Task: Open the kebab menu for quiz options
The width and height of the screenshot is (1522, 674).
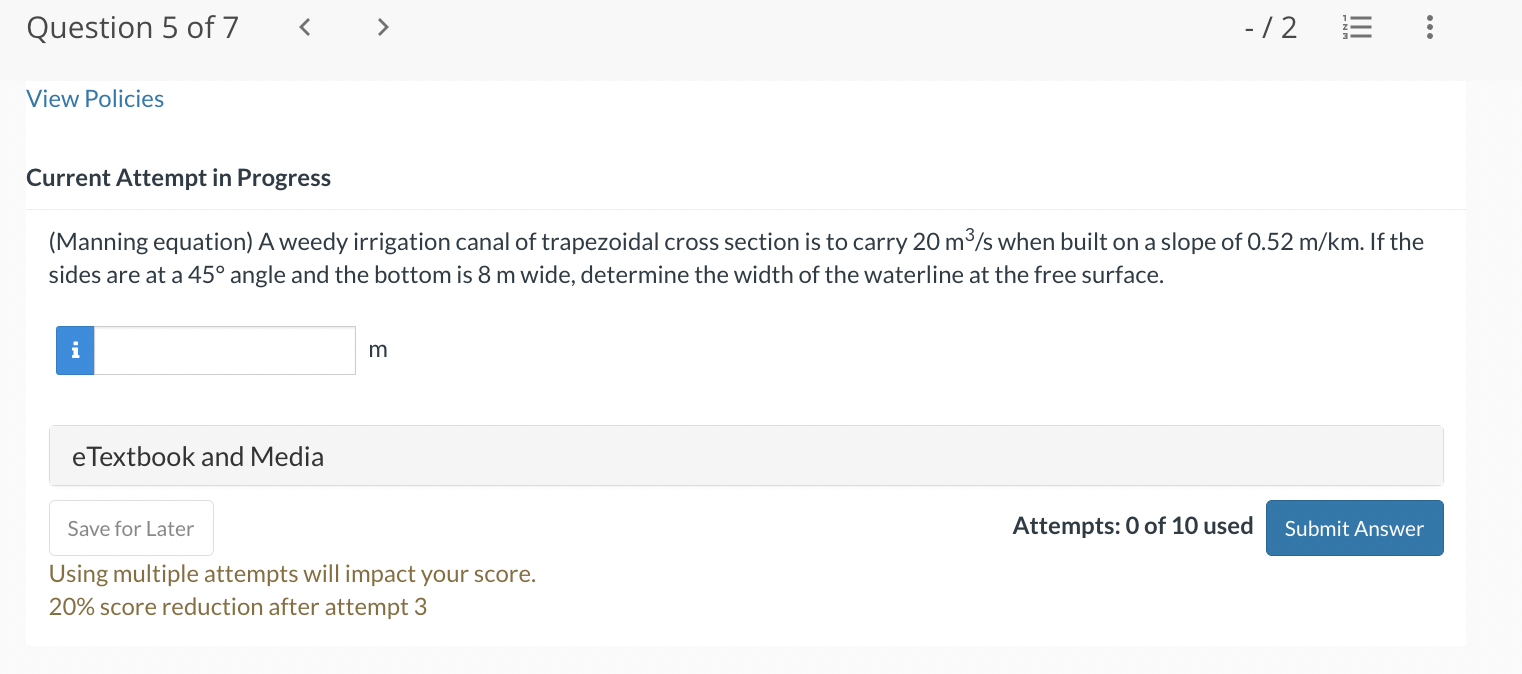Action: 1430,27
